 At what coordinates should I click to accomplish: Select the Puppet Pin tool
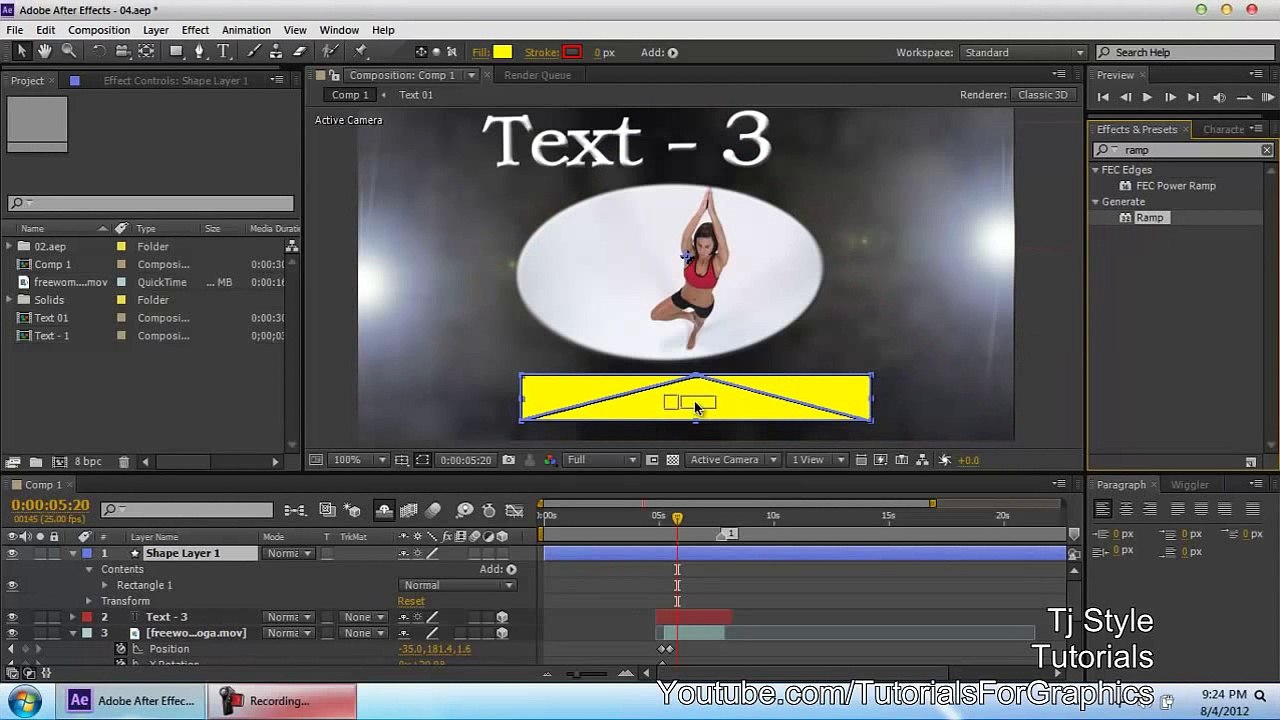(361, 52)
